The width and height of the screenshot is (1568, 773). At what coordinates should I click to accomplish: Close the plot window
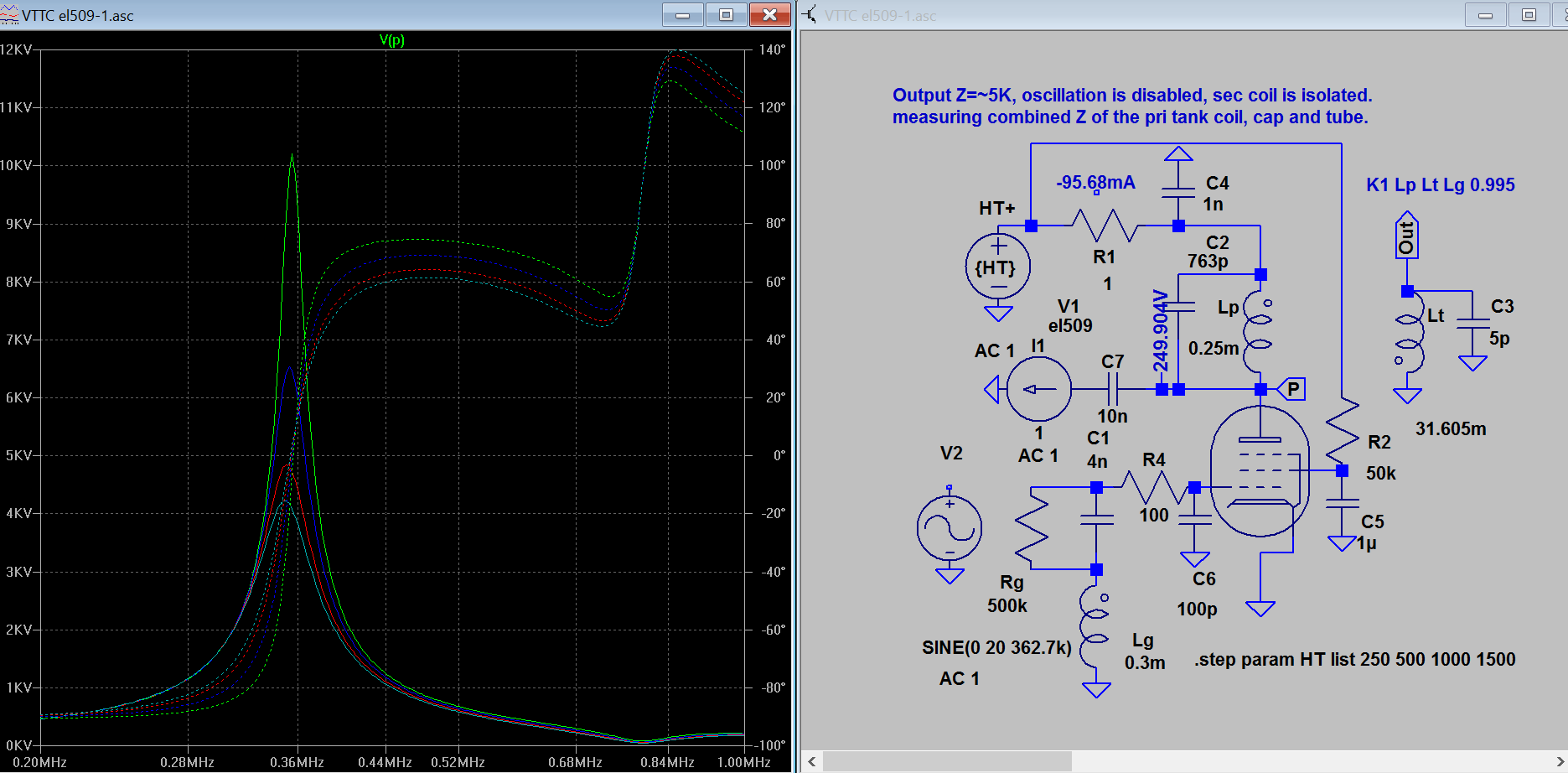(769, 14)
